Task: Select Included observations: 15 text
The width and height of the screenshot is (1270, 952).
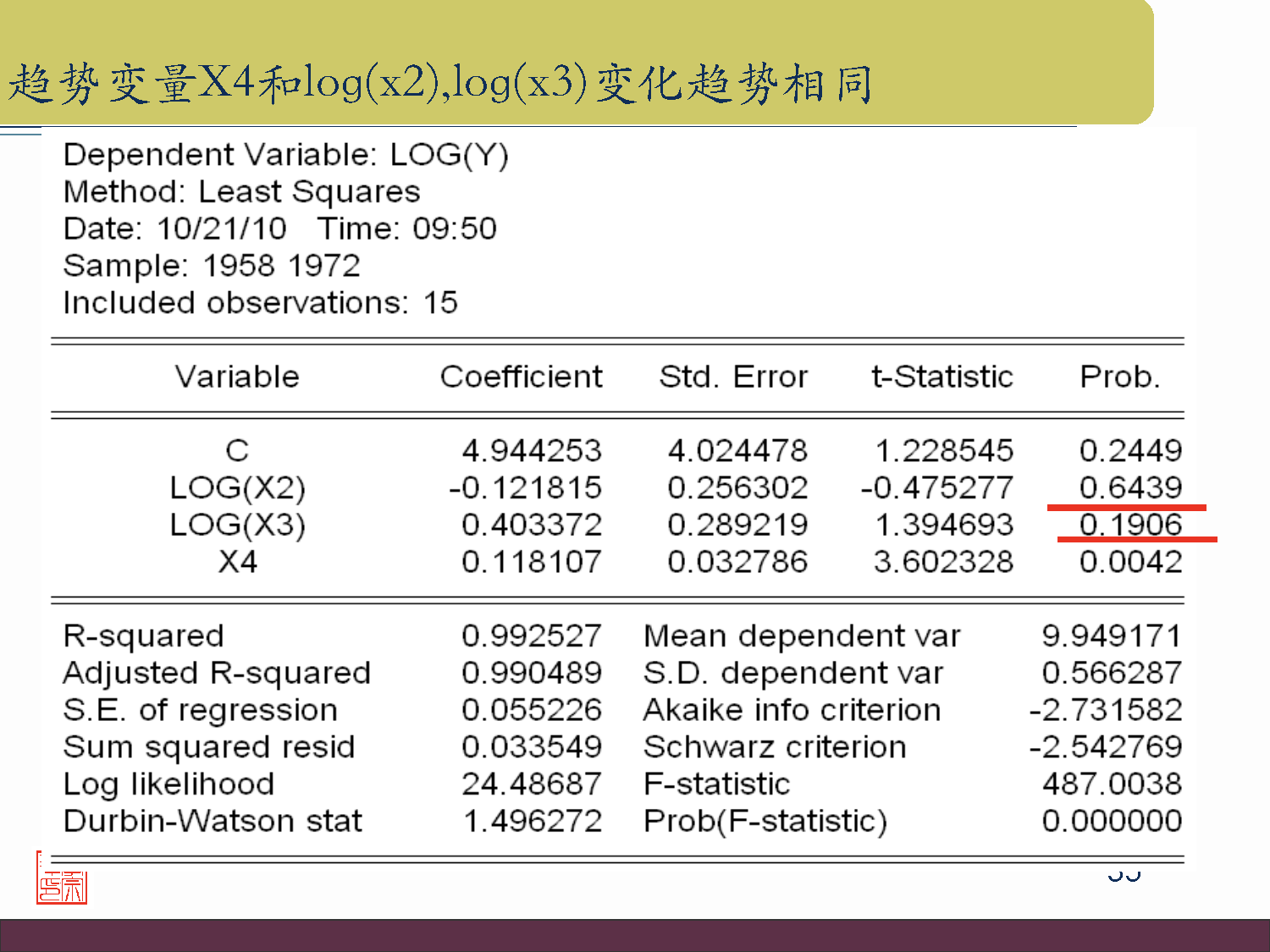Action: coord(260,303)
